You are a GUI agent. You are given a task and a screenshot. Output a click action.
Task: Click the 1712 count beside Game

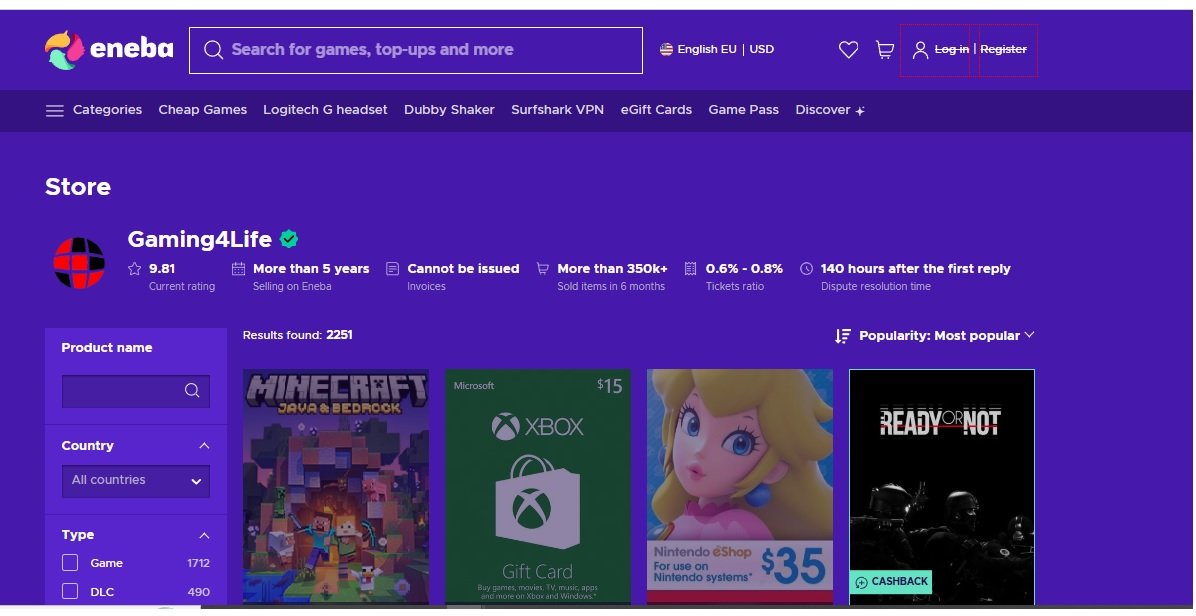pos(198,563)
